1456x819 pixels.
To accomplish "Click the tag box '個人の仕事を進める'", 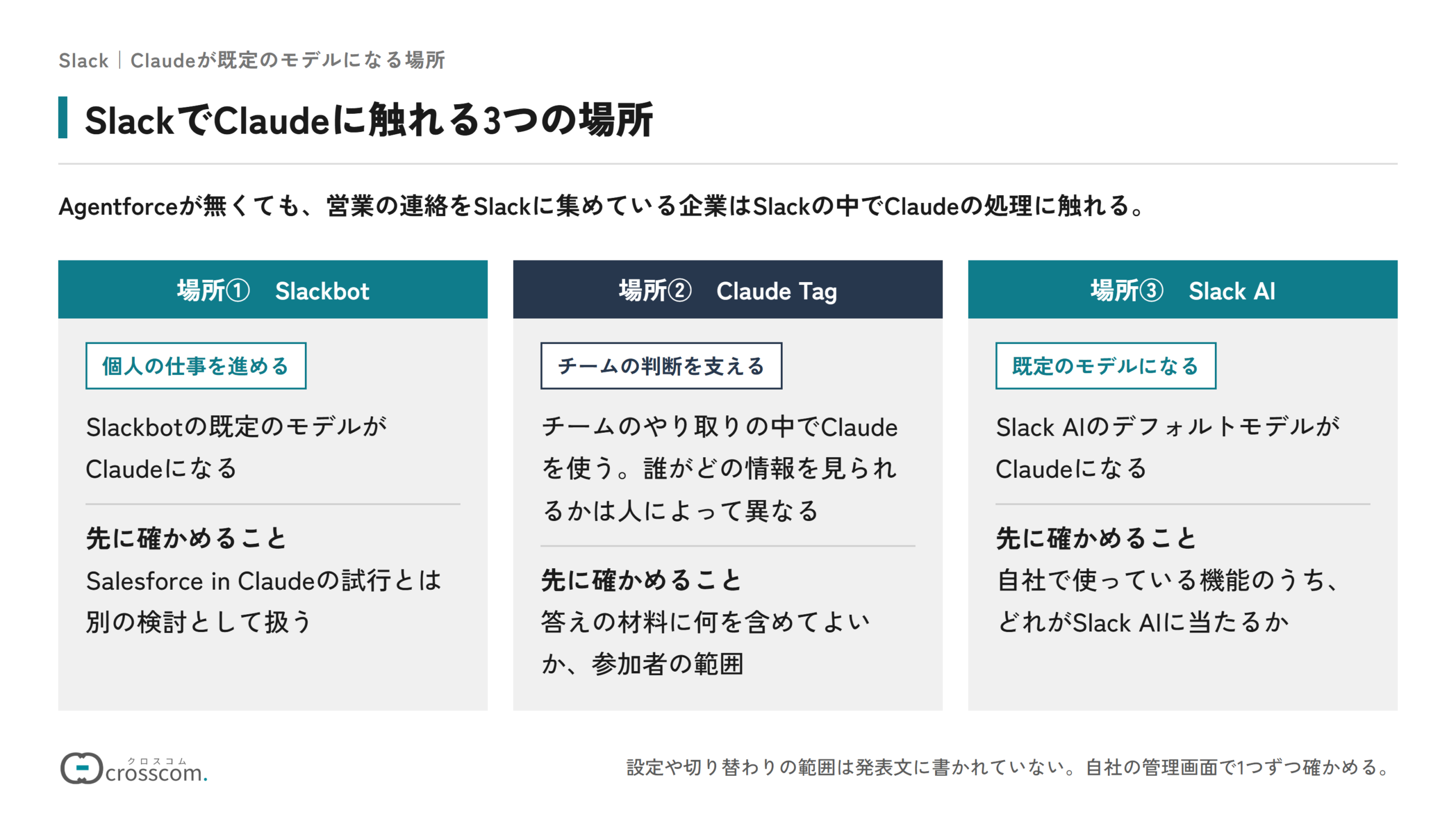I will pyautogui.click(x=196, y=366).
